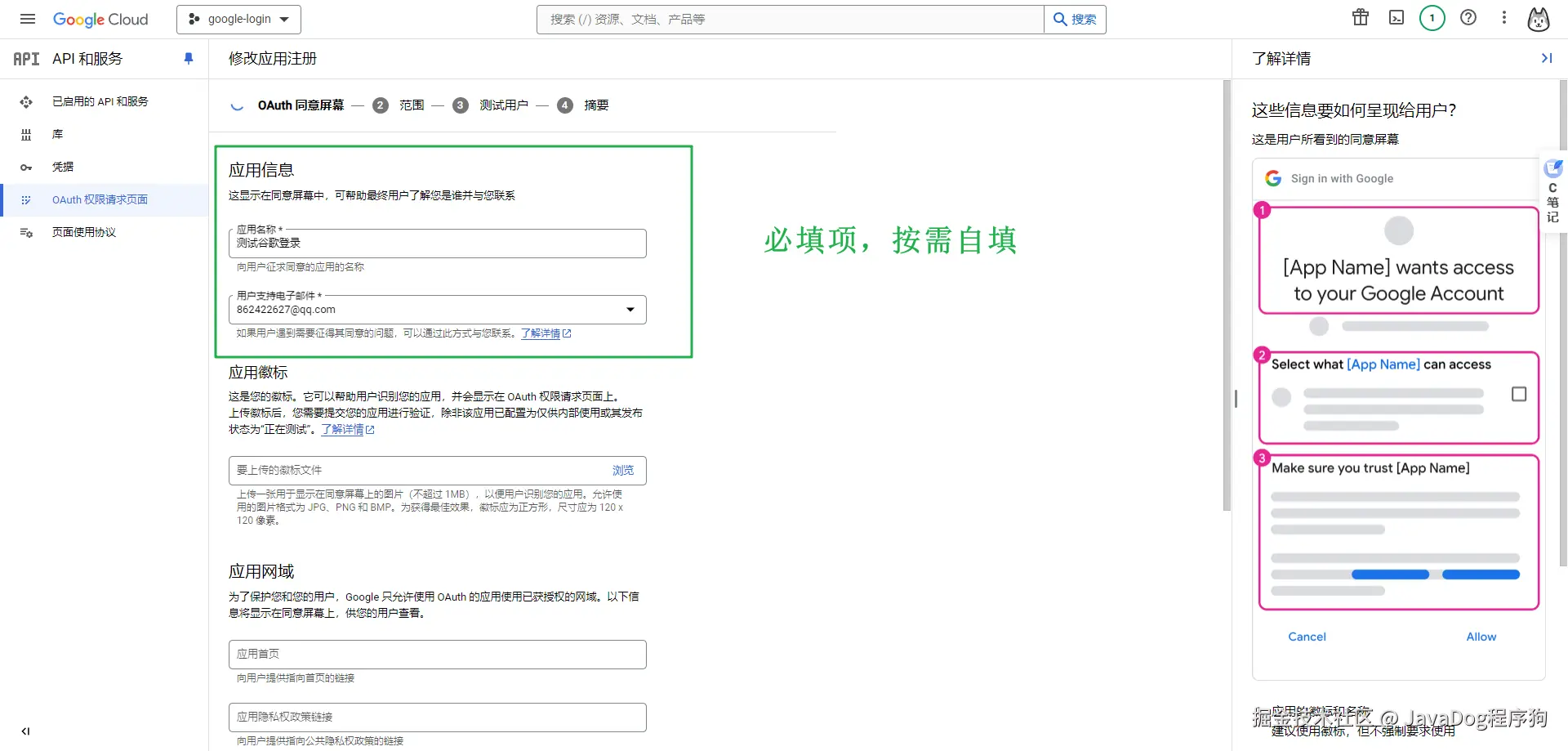
Task: Click the 这些信息要如何呈现给用户? heading
Action: (x=1354, y=110)
